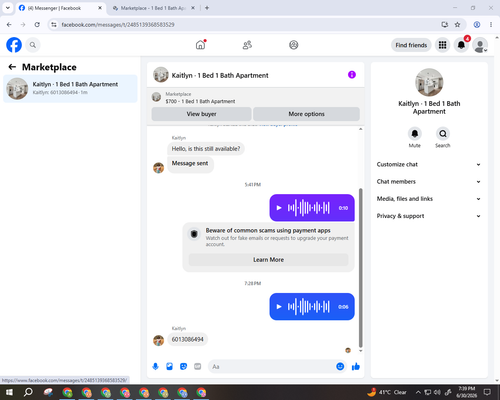Image resolution: width=500 pixels, height=400 pixels.
Task: Open the tab search dropdown arrow
Action: pos(8,8)
